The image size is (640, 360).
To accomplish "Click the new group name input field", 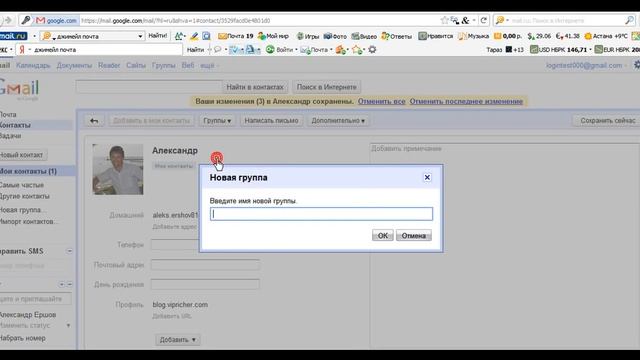I will (x=321, y=214).
